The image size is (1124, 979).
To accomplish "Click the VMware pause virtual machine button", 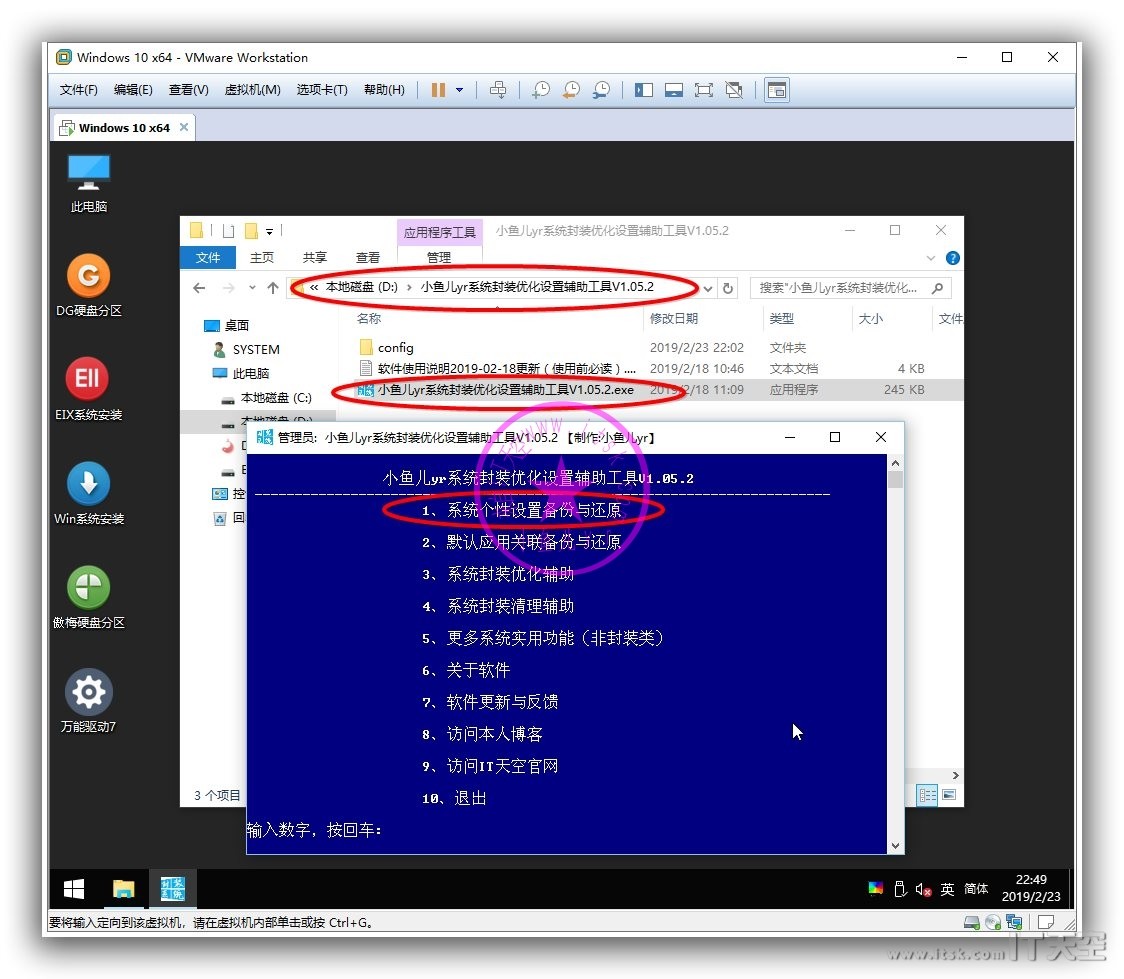I will click(438, 90).
